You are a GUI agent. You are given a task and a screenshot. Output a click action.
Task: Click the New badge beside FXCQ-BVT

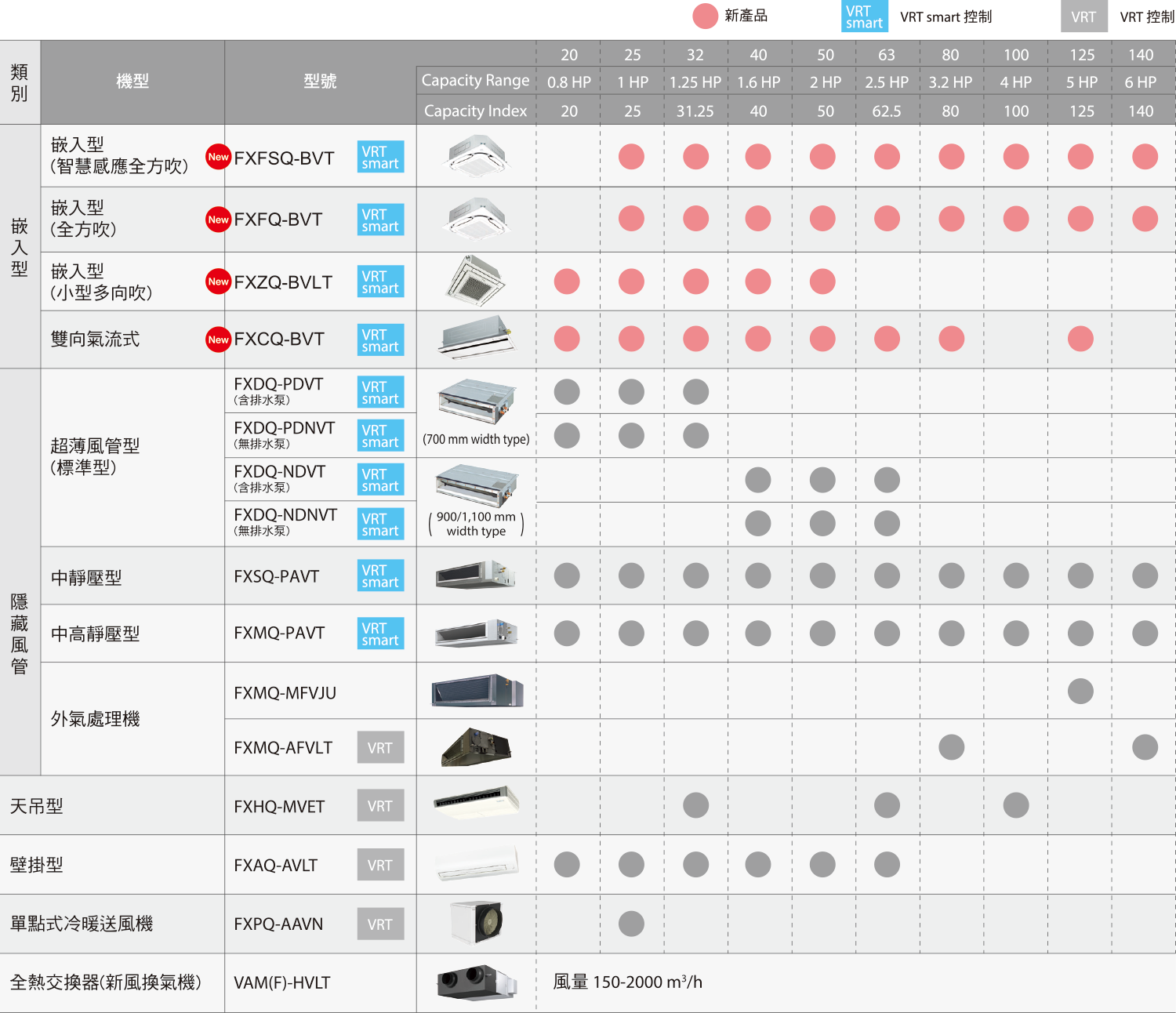point(218,339)
